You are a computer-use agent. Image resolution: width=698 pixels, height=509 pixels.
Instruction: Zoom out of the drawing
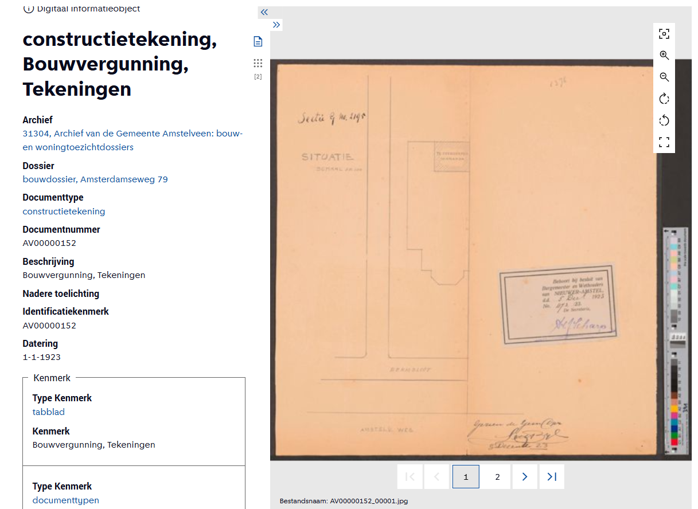coord(664,77)
